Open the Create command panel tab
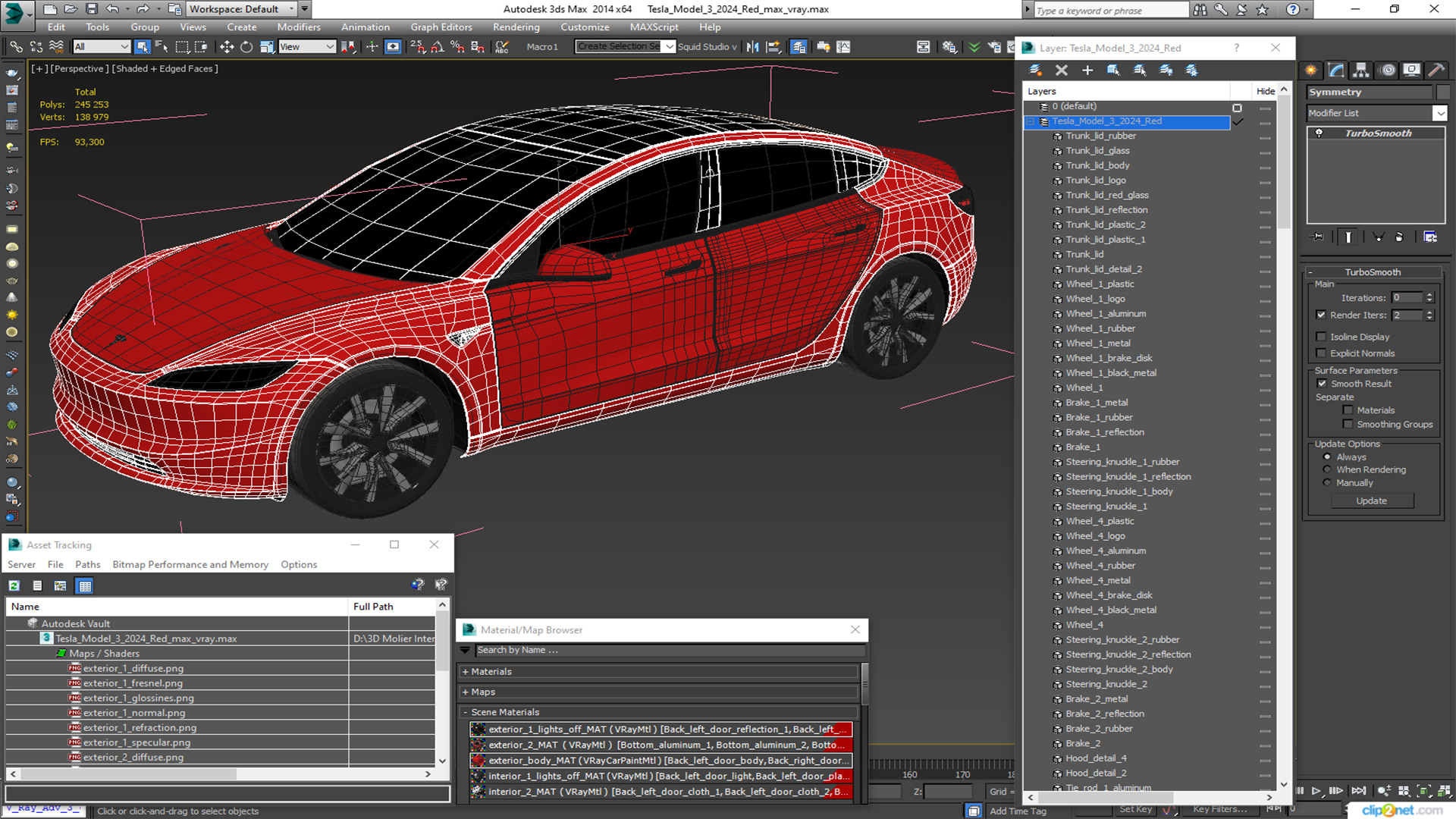 (1311, 70)
